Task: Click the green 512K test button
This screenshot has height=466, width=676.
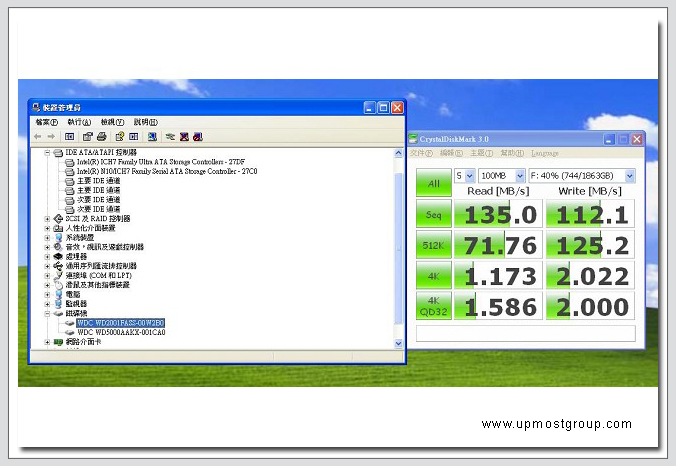Action: pyautogui.click(x=434, y=245)
